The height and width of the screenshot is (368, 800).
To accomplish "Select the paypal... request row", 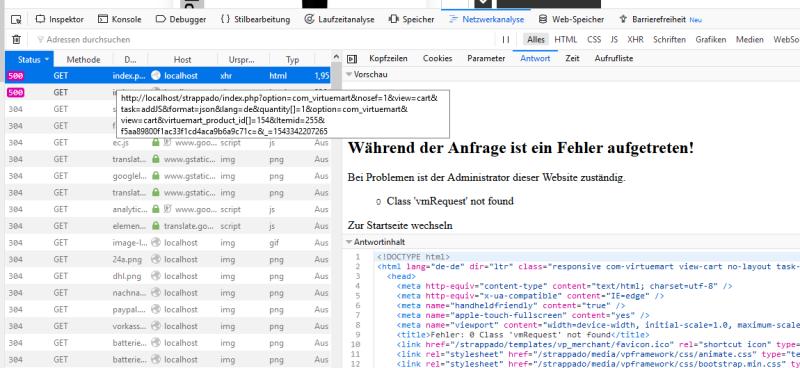I will (167, 309).
